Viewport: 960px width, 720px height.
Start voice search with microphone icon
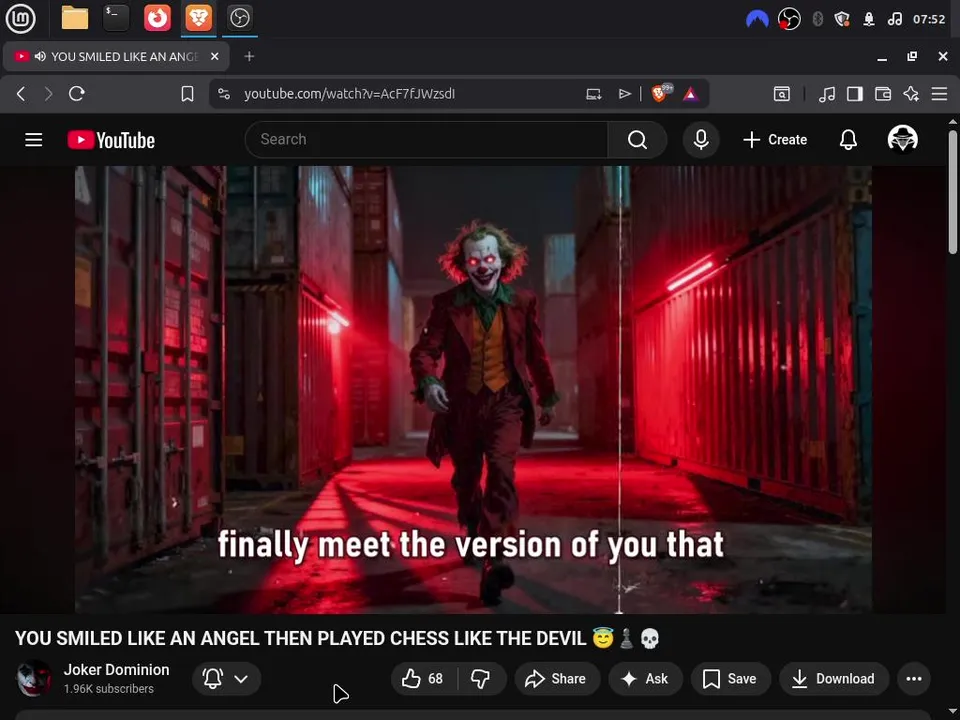(x=701, y=140)
